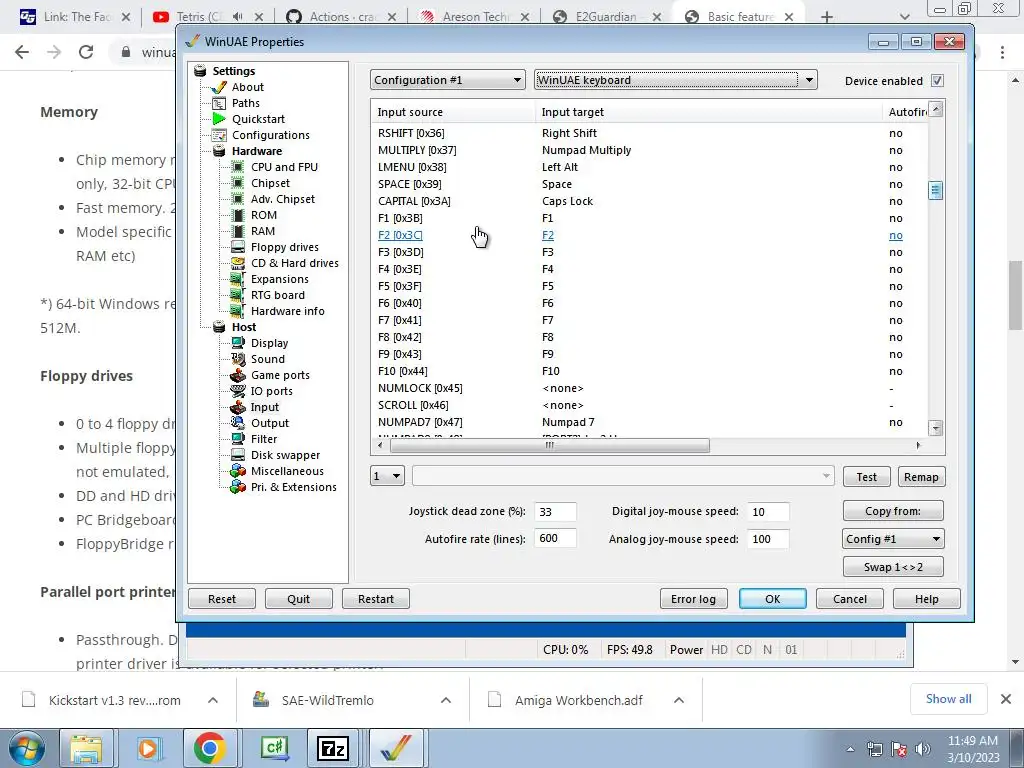Open the About settings page icon
The height and width of the screenshot is (768, 1024).
(x=219, y=87)
